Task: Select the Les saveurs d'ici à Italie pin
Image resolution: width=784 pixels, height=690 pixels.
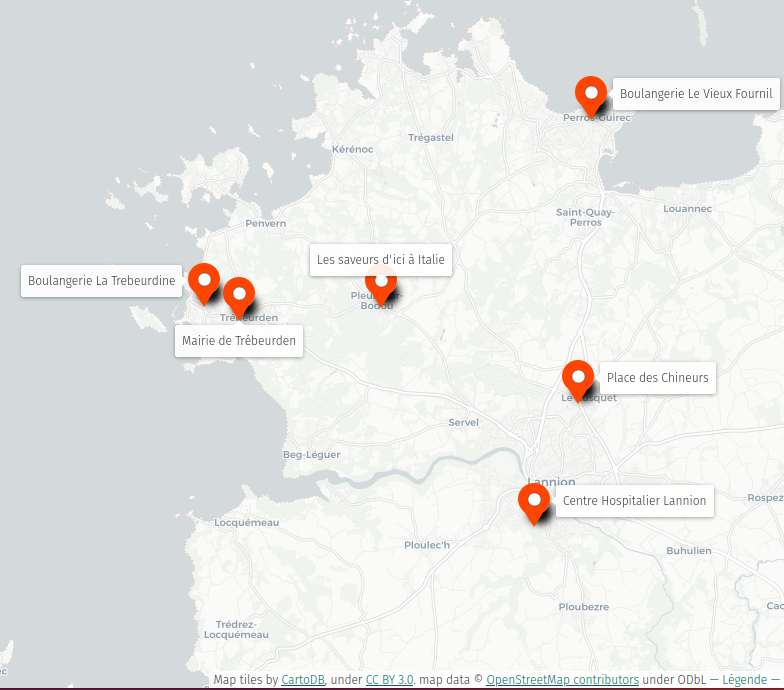Action: pyautogui.click(x=381, y=284)
